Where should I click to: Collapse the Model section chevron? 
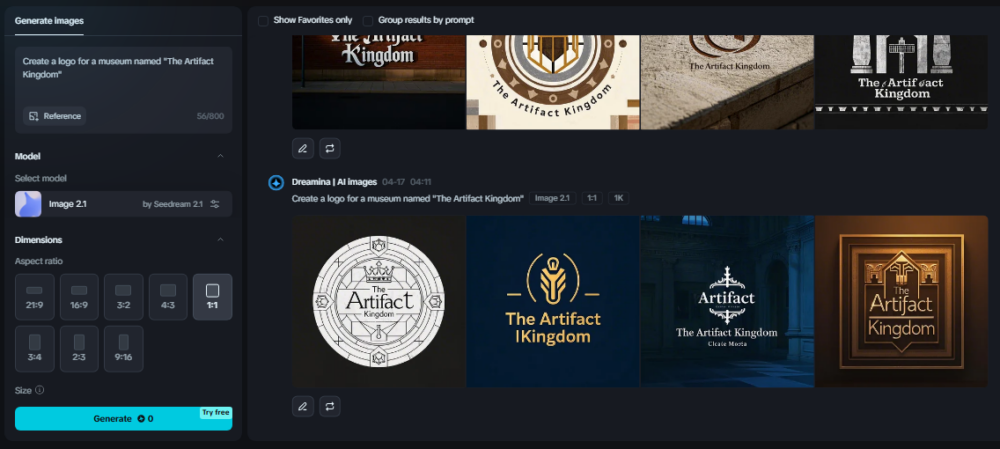point(220,156)
